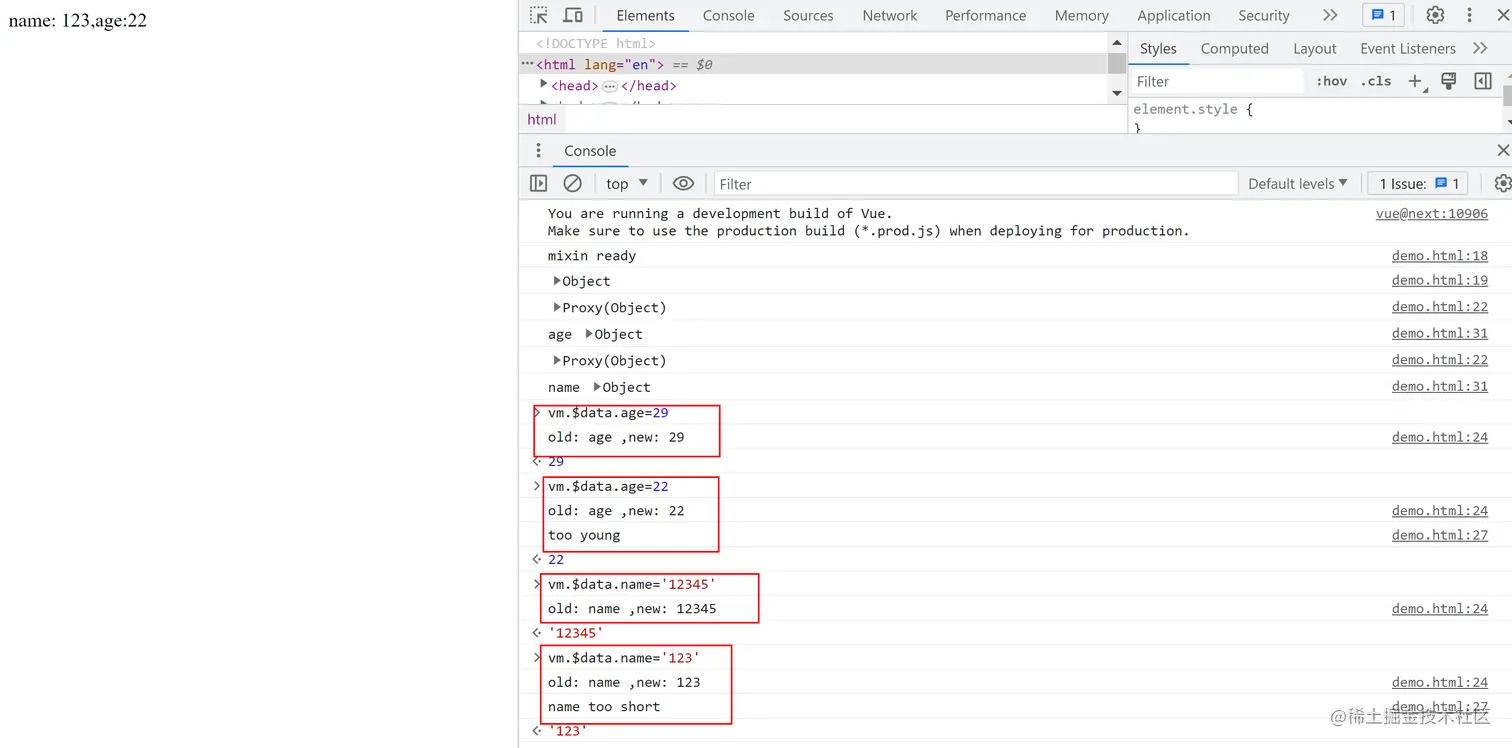Viewport: 1512px width, 748px height.
Task: Open demo.html:24 link on the 12345 row
Action: (1439, 608)
